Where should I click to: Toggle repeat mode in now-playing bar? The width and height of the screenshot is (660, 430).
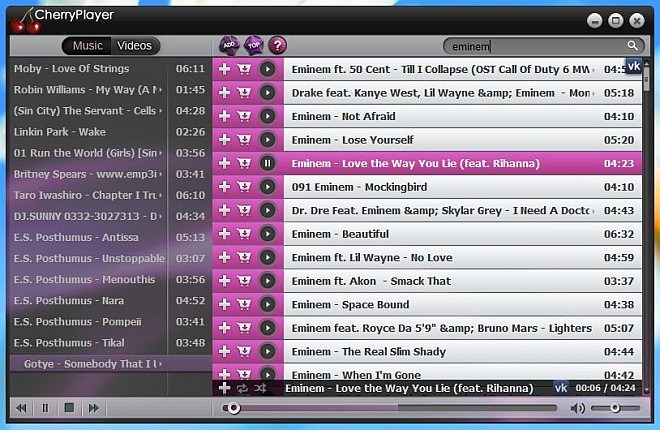[242, 388]
